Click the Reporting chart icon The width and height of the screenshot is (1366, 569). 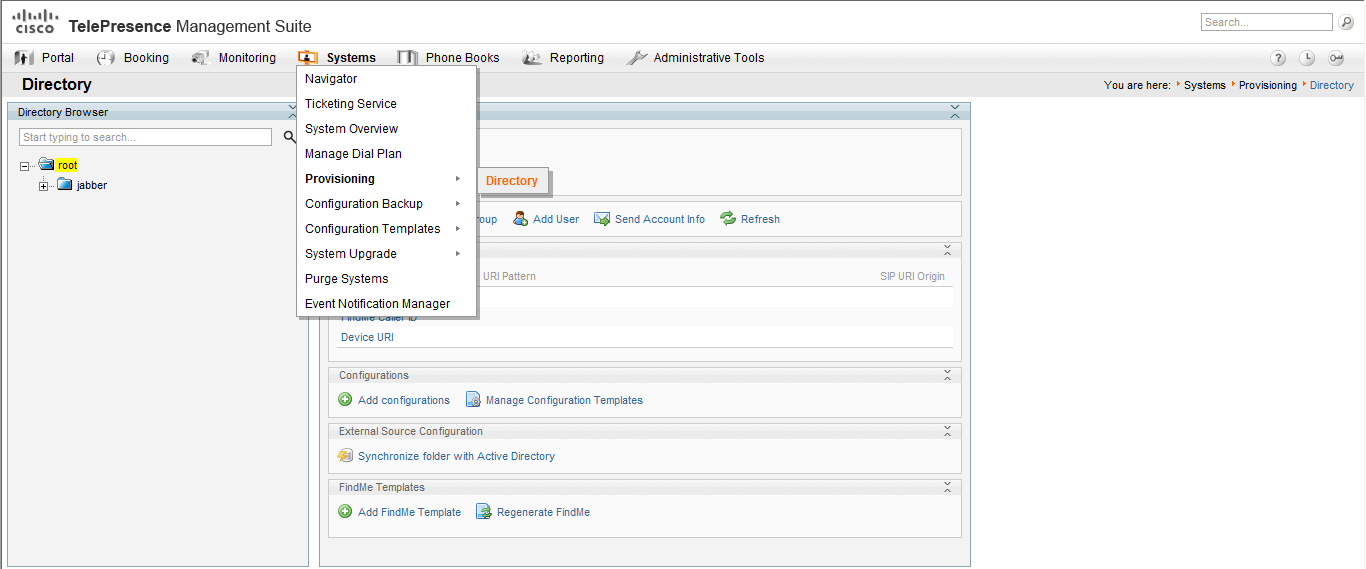532,58
